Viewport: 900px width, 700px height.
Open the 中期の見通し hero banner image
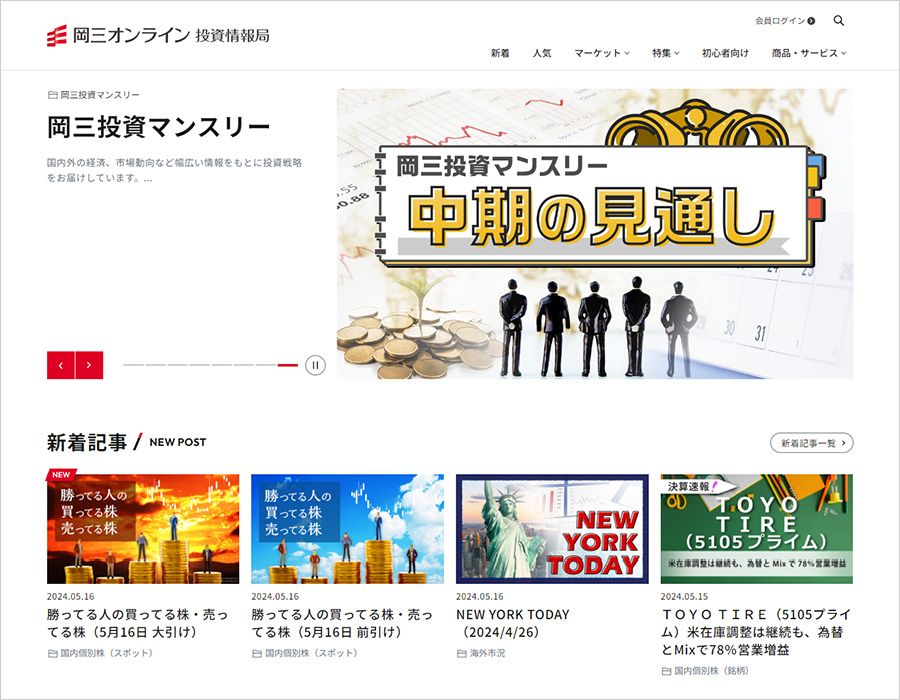click(x=595, y=234)
